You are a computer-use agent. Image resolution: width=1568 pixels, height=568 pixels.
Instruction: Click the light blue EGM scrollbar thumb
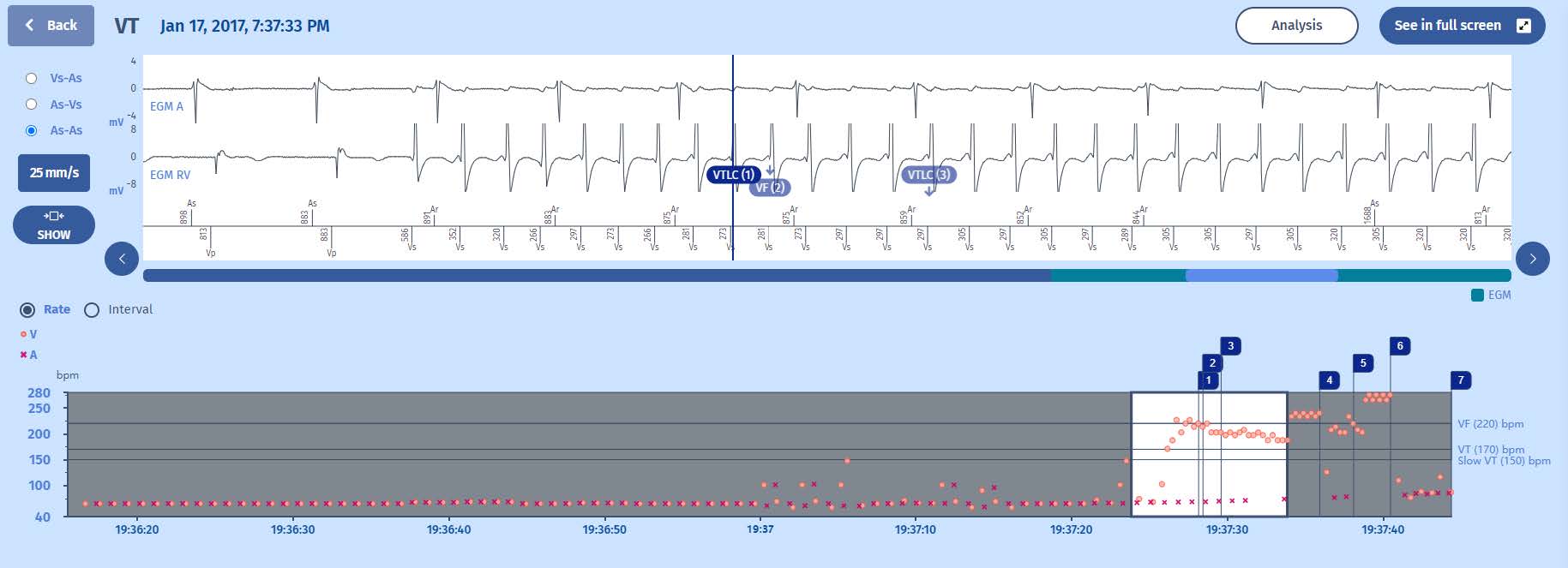coord(1261,276)
